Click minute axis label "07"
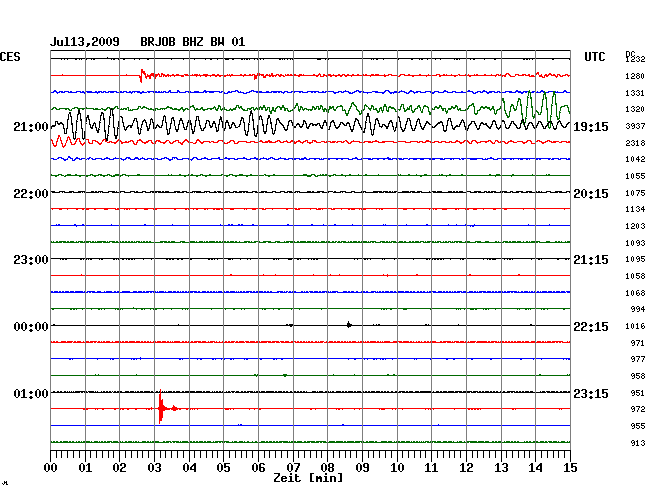This screenshot has height=494, width=650. (x=293, y=468)
